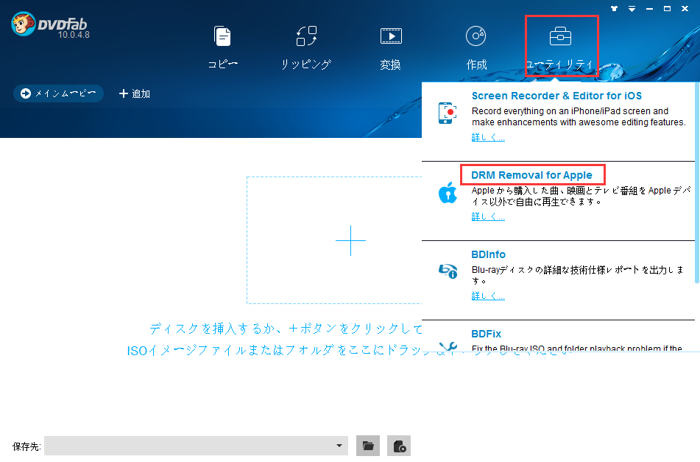700x462 pixels.
Task: Click the メインムービー mode switcher button
Action: [x=58, y=93]
